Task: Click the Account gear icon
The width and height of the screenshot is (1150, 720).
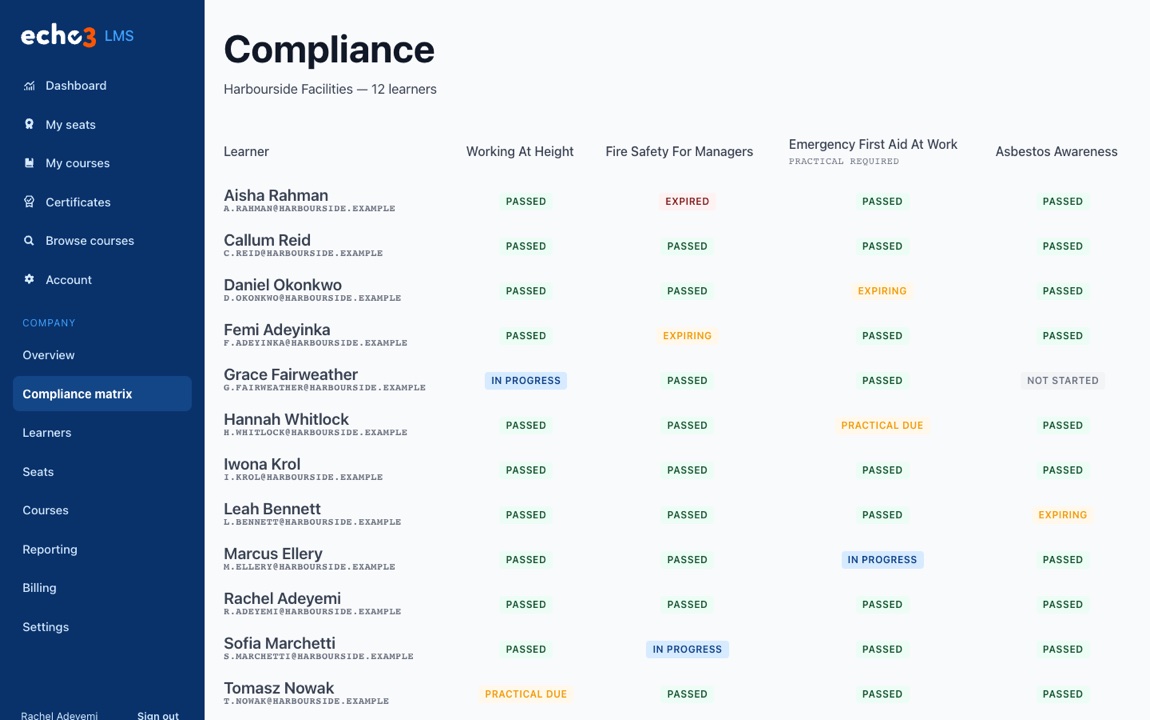Action: click(29, 279)
